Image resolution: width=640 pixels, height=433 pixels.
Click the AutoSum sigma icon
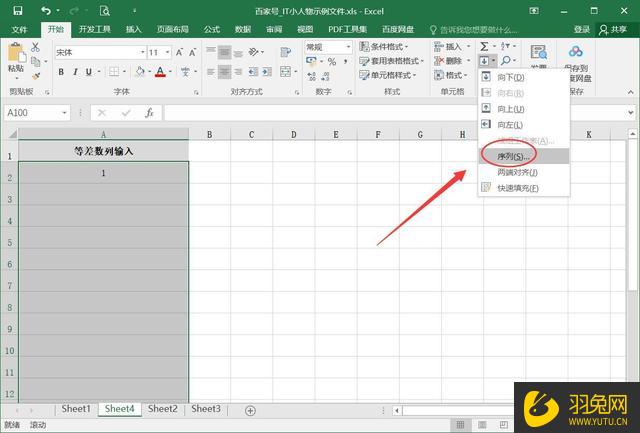484,46
